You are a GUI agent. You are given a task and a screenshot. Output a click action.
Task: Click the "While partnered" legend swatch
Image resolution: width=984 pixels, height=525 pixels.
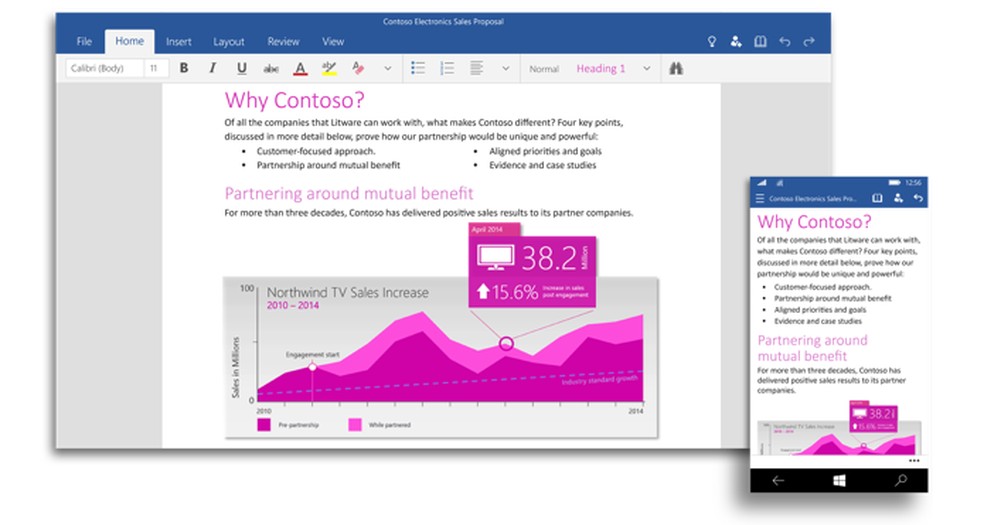pyautogui.click(x=355, y=425)
